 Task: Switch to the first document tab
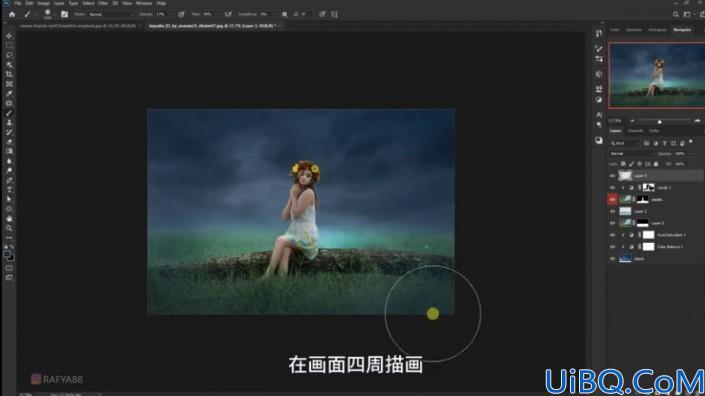point(78,27)
